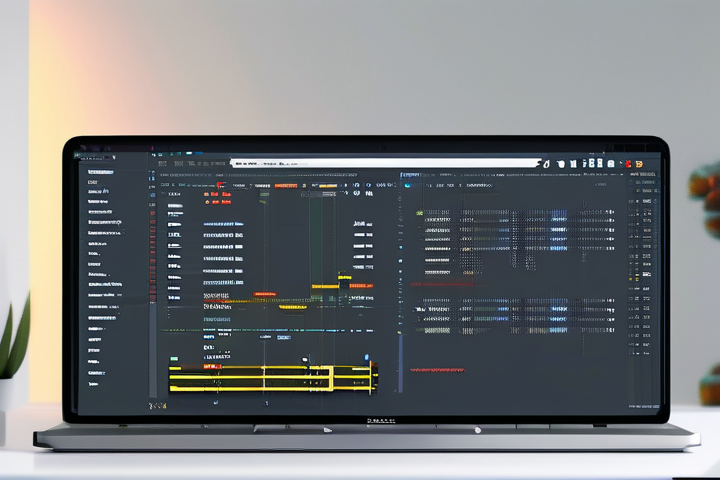720x480 pixels.
Task: Click the leftmost white icon right of address bar
Action: point(547,163)
